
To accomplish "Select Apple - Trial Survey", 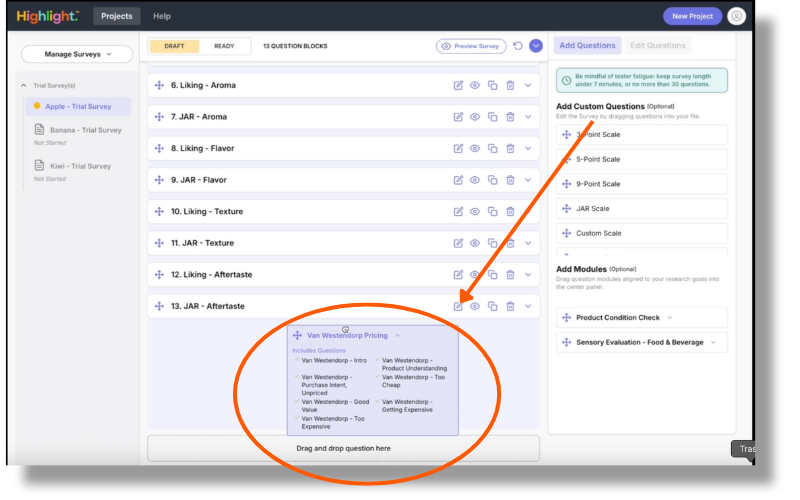I will [x=78, y=106].
